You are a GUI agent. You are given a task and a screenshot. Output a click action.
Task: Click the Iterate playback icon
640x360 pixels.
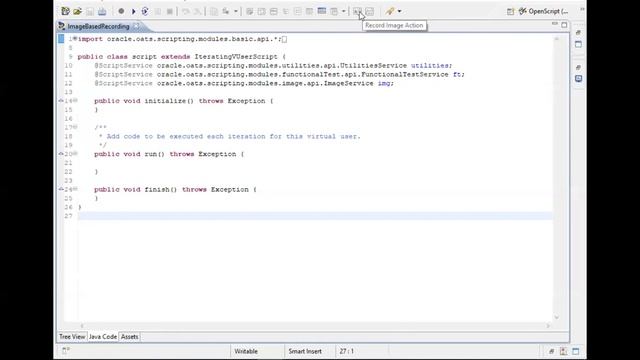(145, 11)
